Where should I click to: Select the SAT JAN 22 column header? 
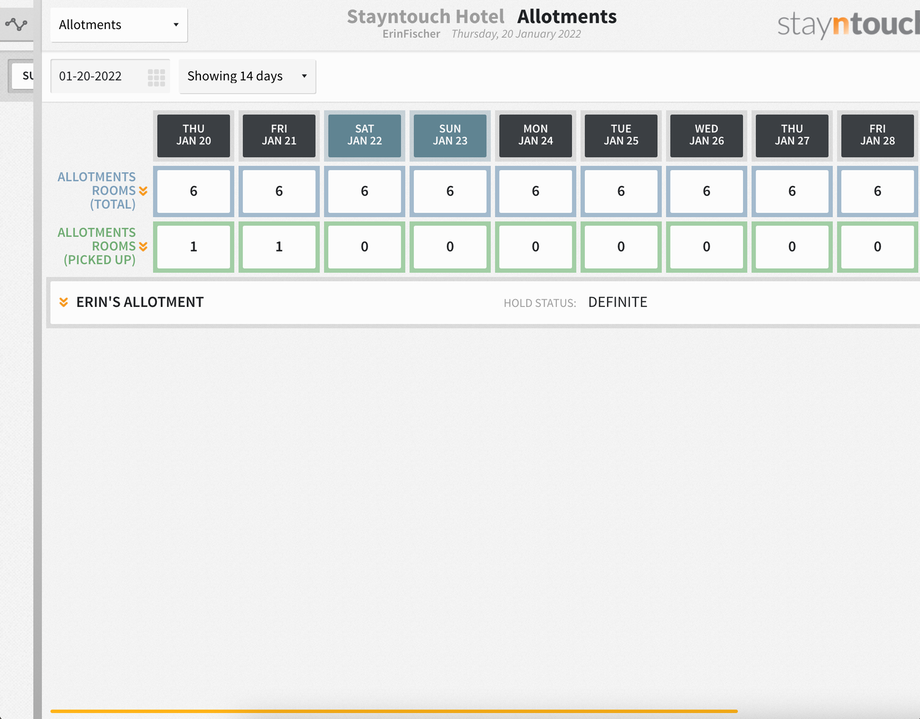coord(364,136)
